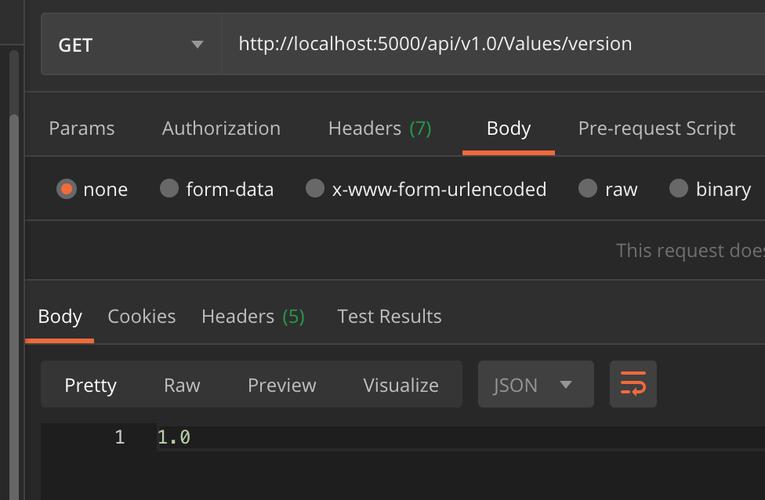Open the Authorization tab
This screenshot has height=500, width=765.
coord(221,128)
